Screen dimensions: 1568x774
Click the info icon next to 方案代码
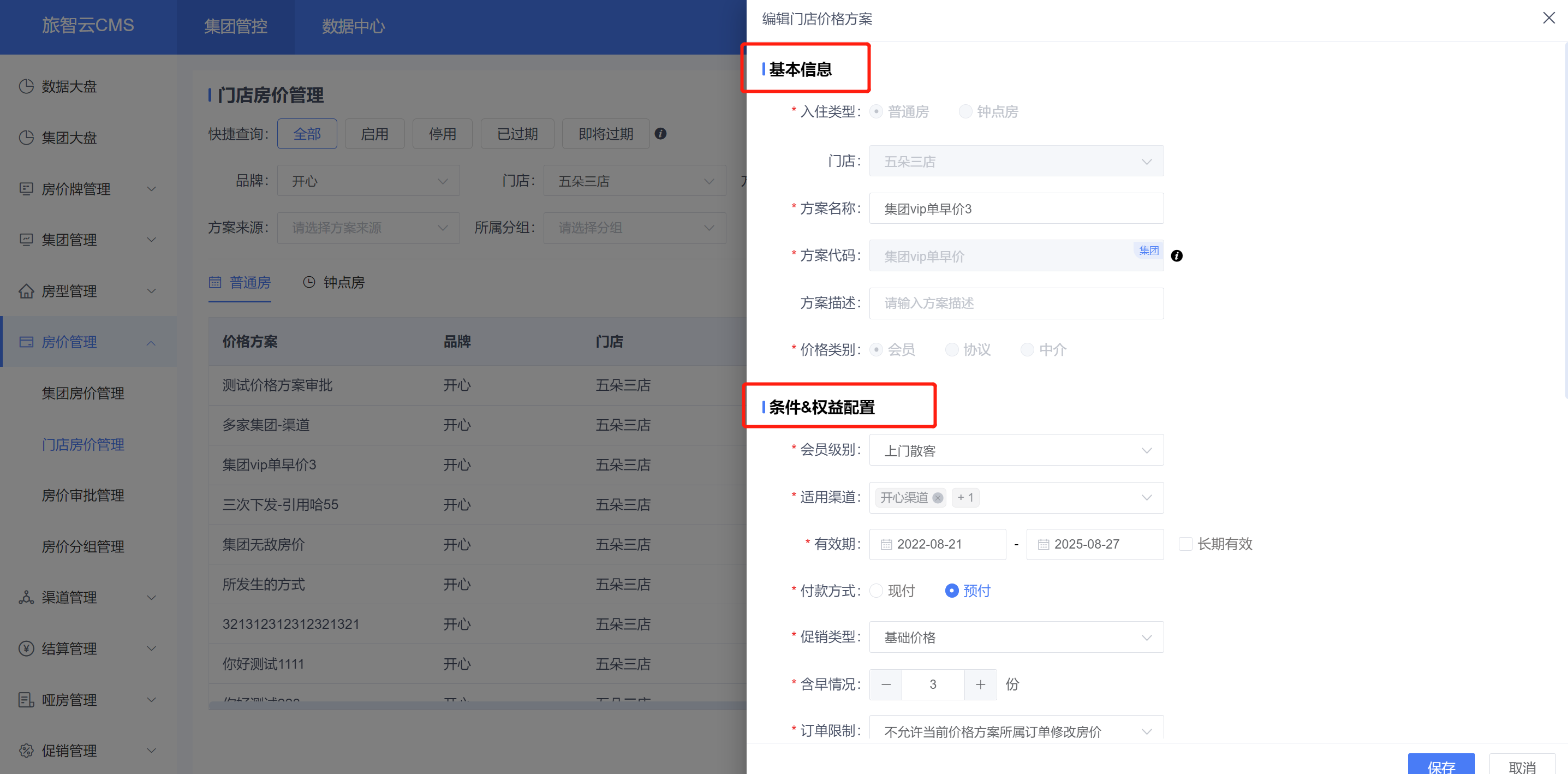click(1177, 256)
